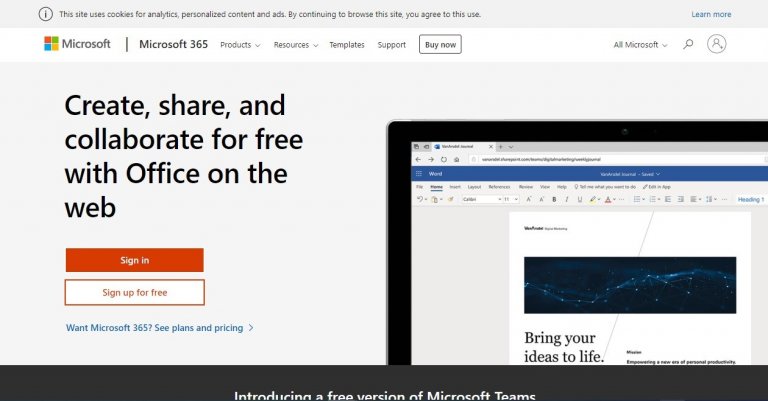Click browser forward arrow in the laptop image
The height and width of the screenshot is (401, 768).
click(431, 160)
